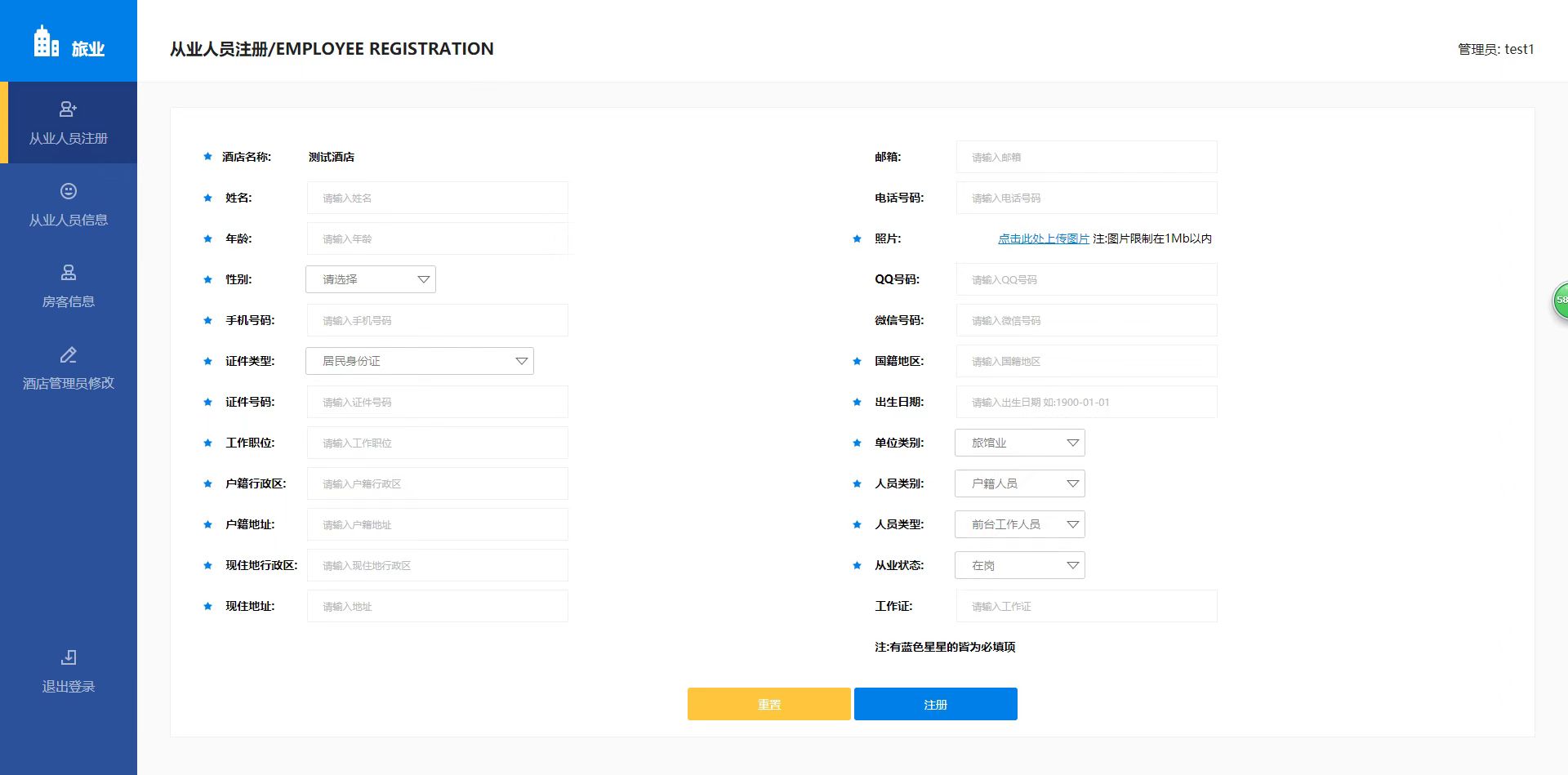Focus the 邮箱 input field

click(1087, 157)
